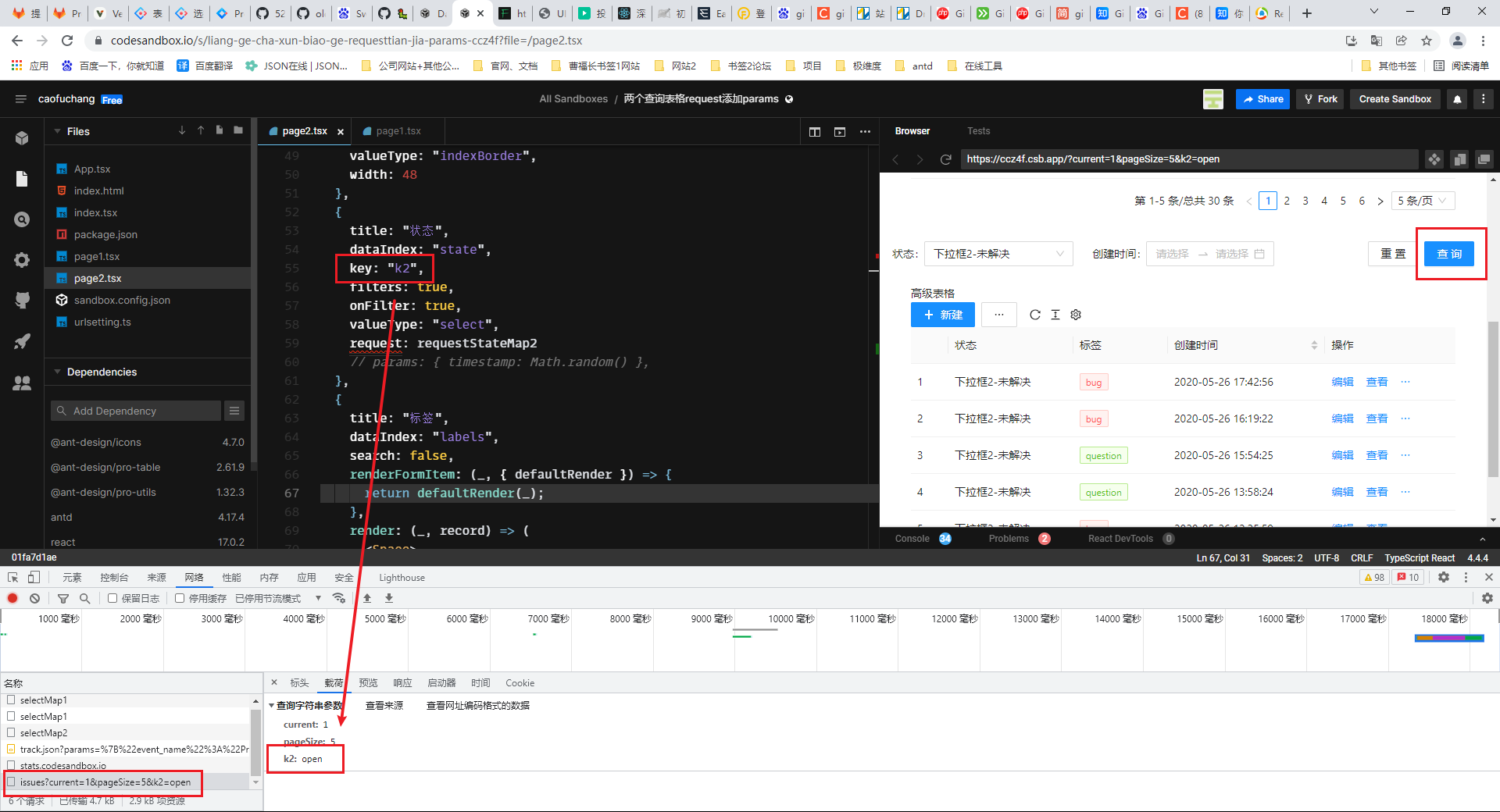Switch to the page1.tsx editor tab
The width and height of the screenshot is (1500, 812).
tap(398, 131)
